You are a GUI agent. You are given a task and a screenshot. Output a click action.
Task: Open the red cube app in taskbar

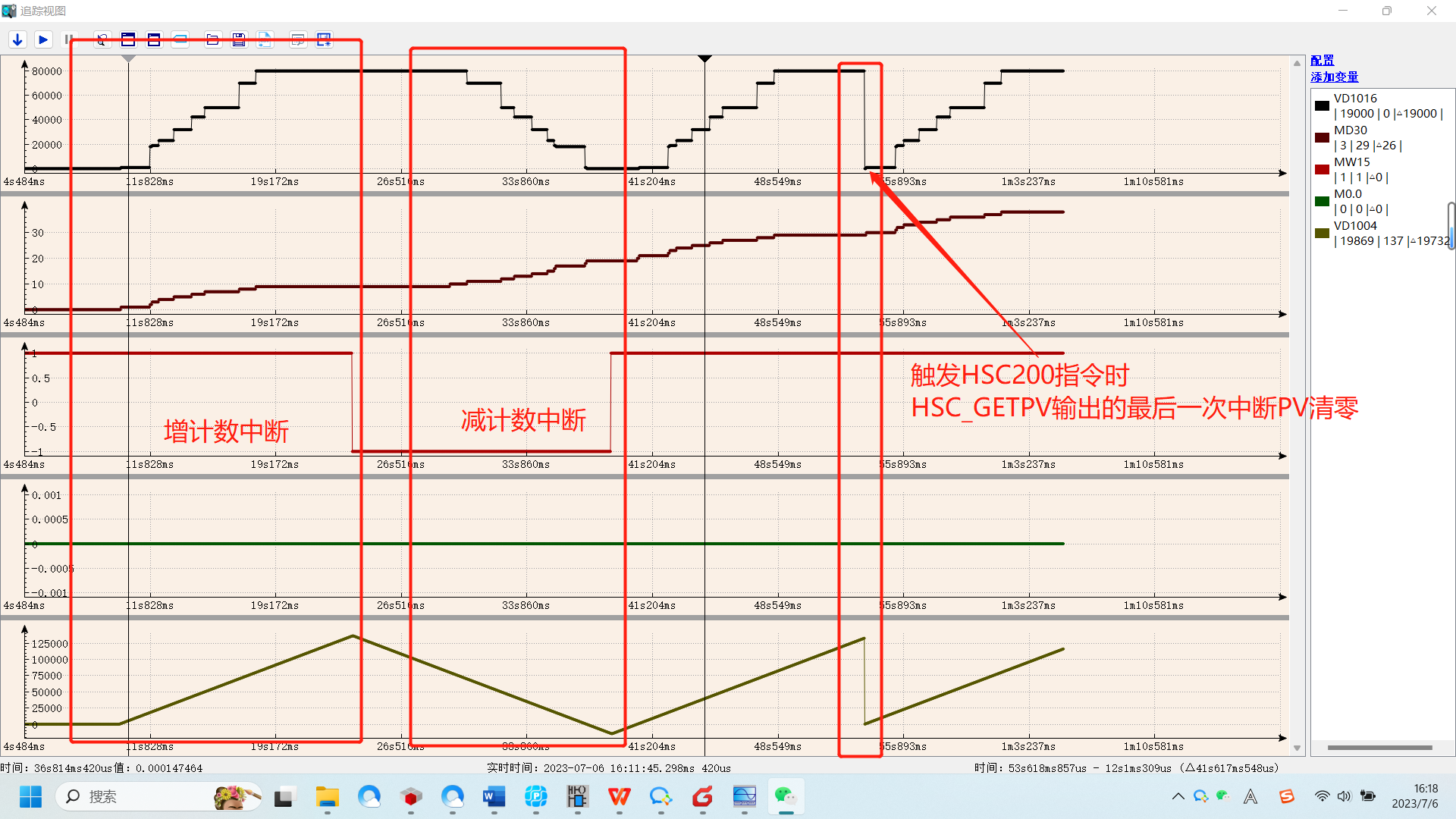[x=411, y=797]
